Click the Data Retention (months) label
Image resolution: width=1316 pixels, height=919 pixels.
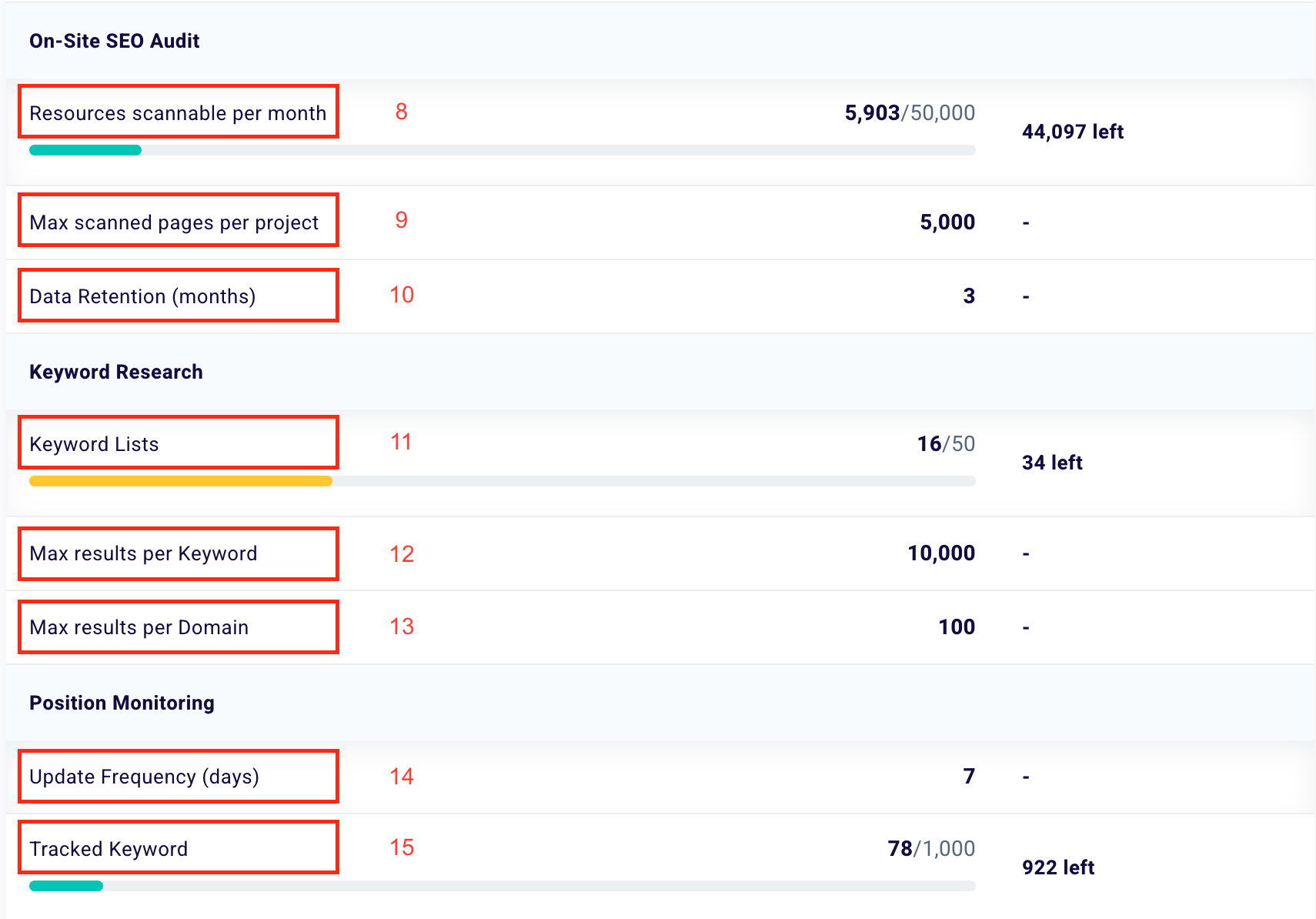tap(142, 296)
